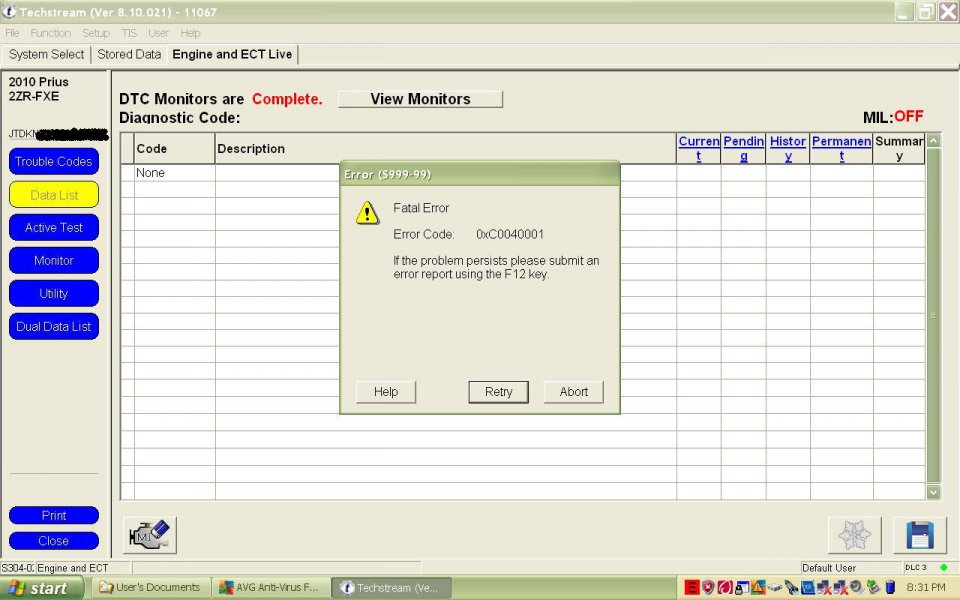Viewport: 960px width, 600px height.
Task: Select Engine and ECT Live tab
Action: [x=232, y=54]
